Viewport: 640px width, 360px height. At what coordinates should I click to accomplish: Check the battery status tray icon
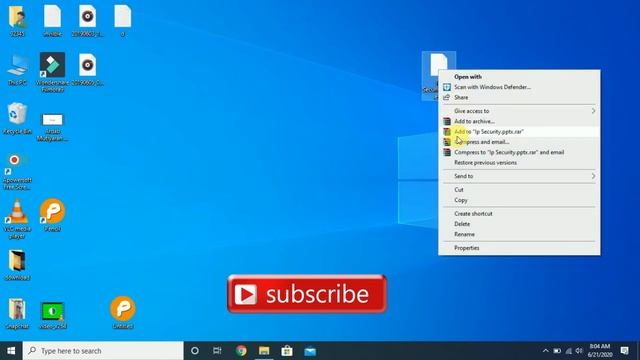click(557, 351)
